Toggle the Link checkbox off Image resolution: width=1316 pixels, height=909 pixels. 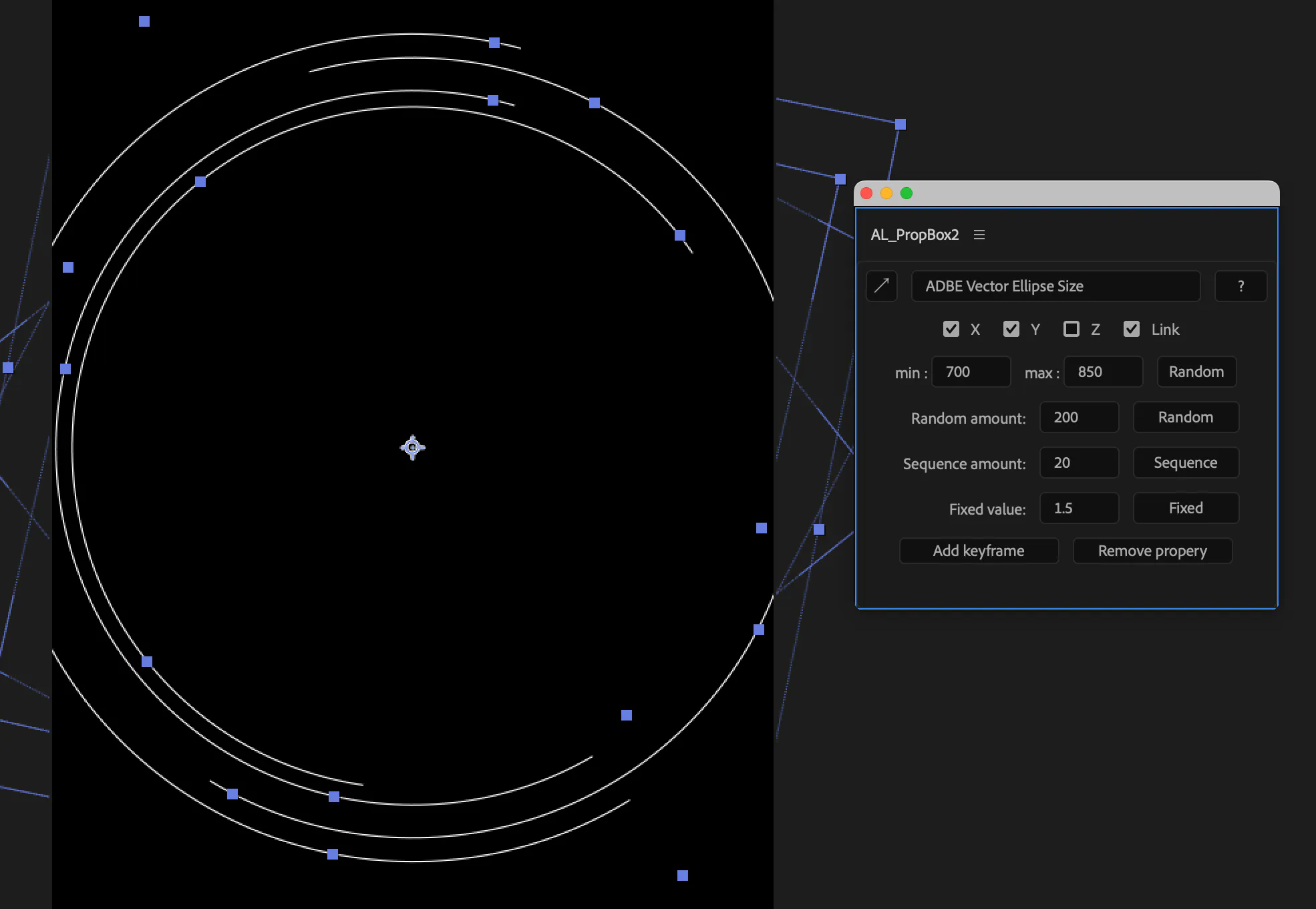coord(1132,329)
